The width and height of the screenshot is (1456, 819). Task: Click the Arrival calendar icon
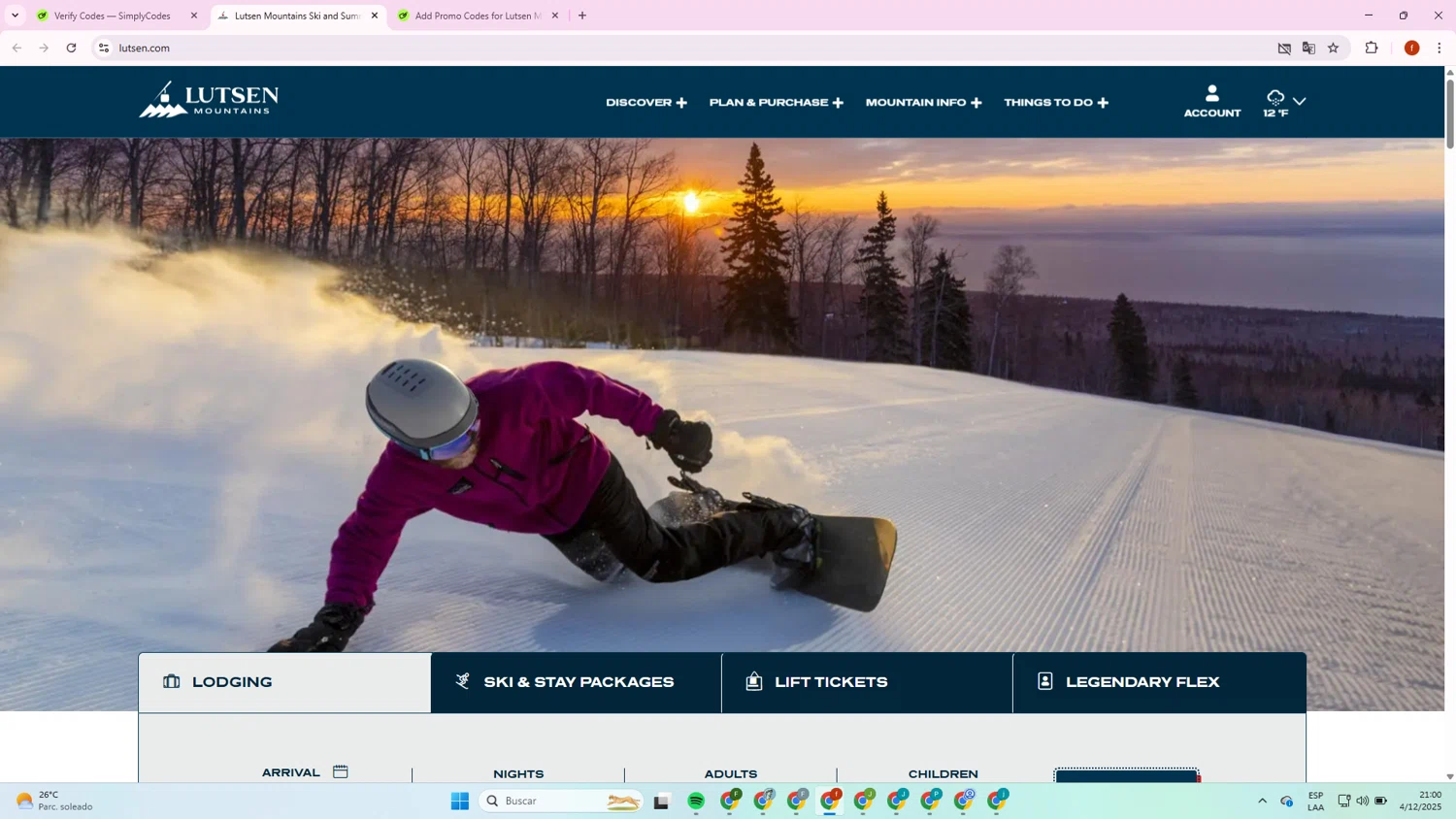coord(341,771)
